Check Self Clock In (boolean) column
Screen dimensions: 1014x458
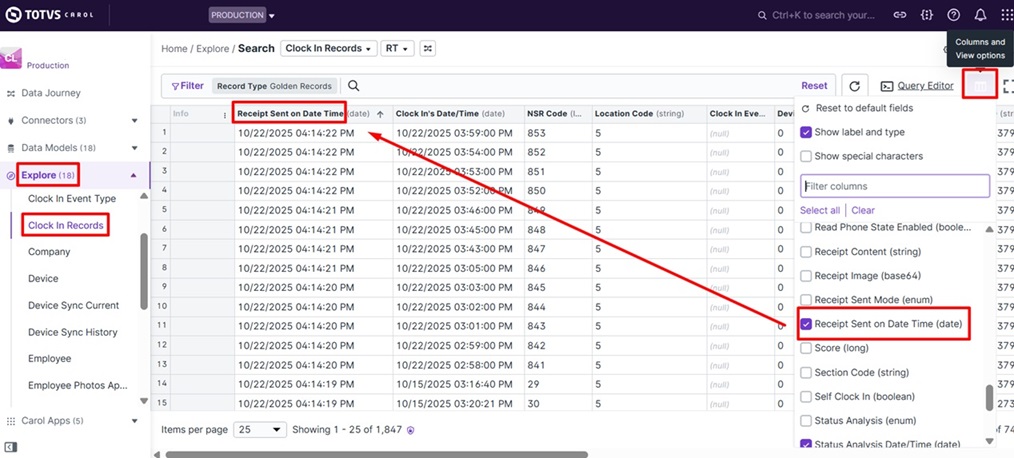click(x=806, y=397)
